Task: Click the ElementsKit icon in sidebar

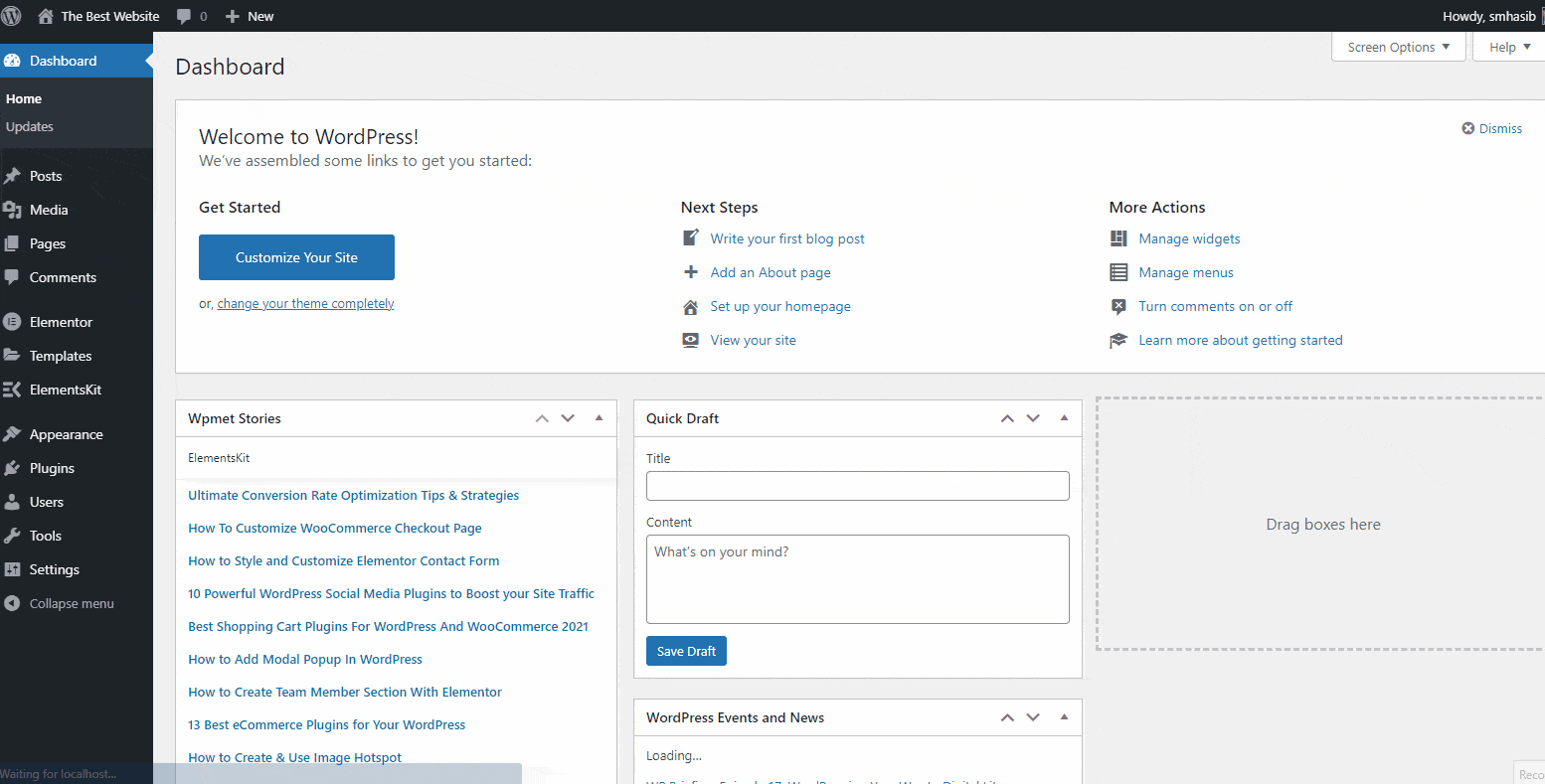Action: tap(12, 390)
